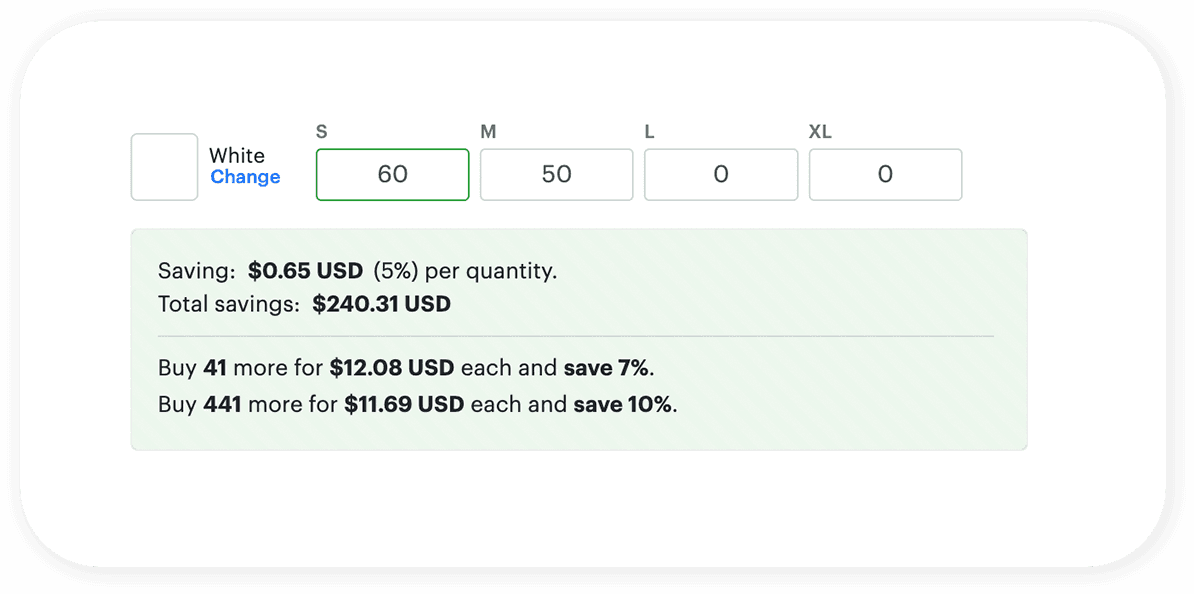Click the S quantity input showing 60
The image size is (1194, 594).
click(392, 174)
